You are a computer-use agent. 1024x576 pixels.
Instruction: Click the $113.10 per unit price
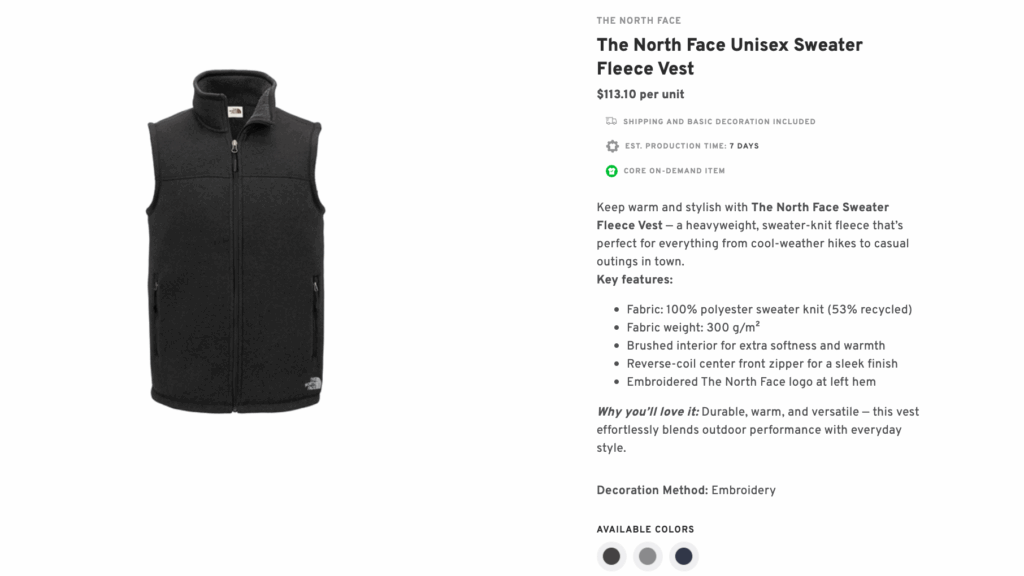click(640, 94)
